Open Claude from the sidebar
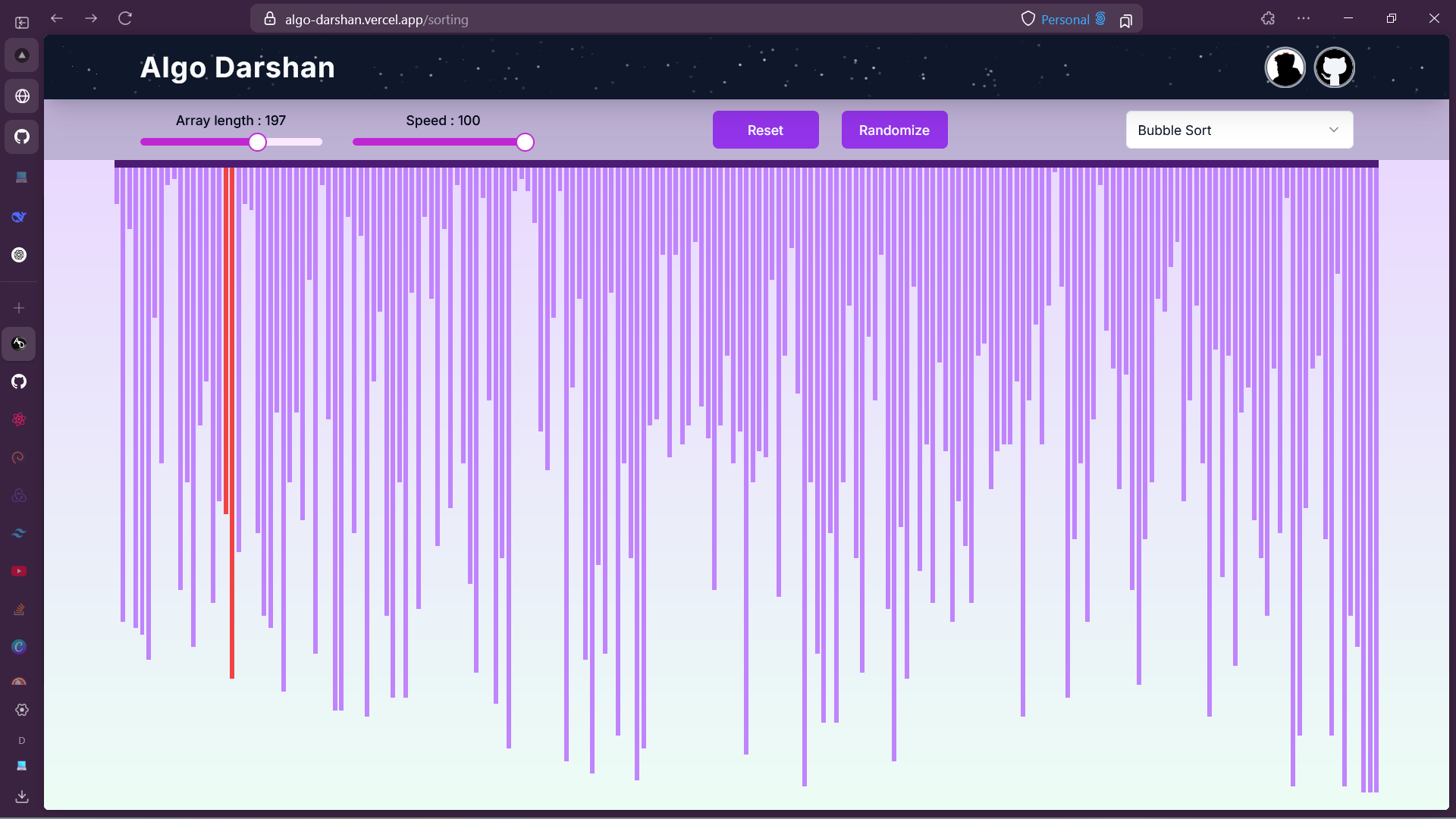This screenshot has height=819, width=1456. pyautogui.click(x=18, y=681)
